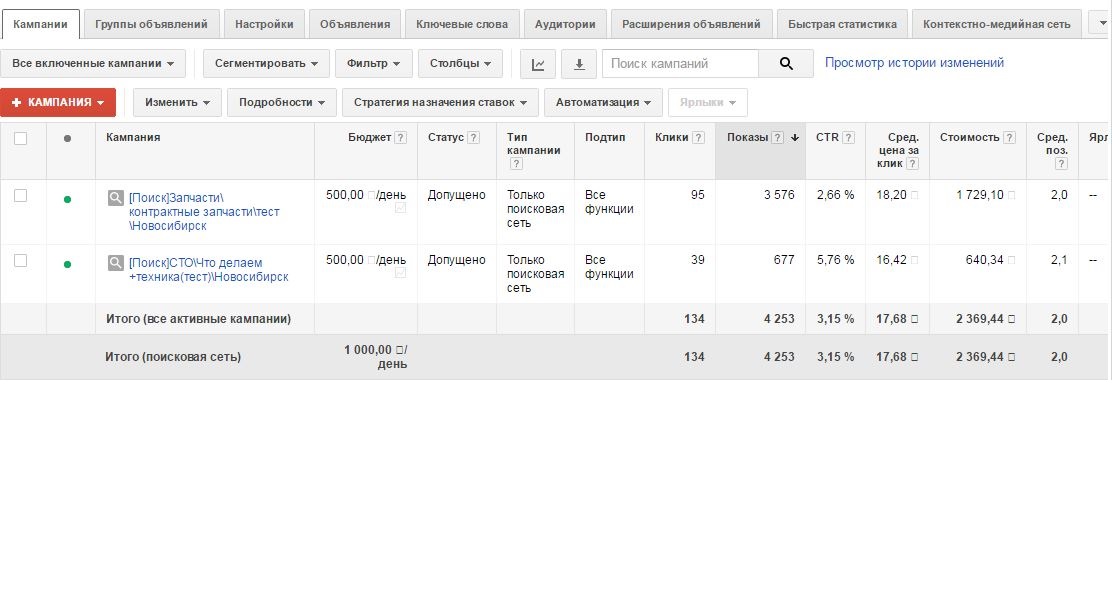Tick the select-all campaigns header checkbox

coord(21,138)
